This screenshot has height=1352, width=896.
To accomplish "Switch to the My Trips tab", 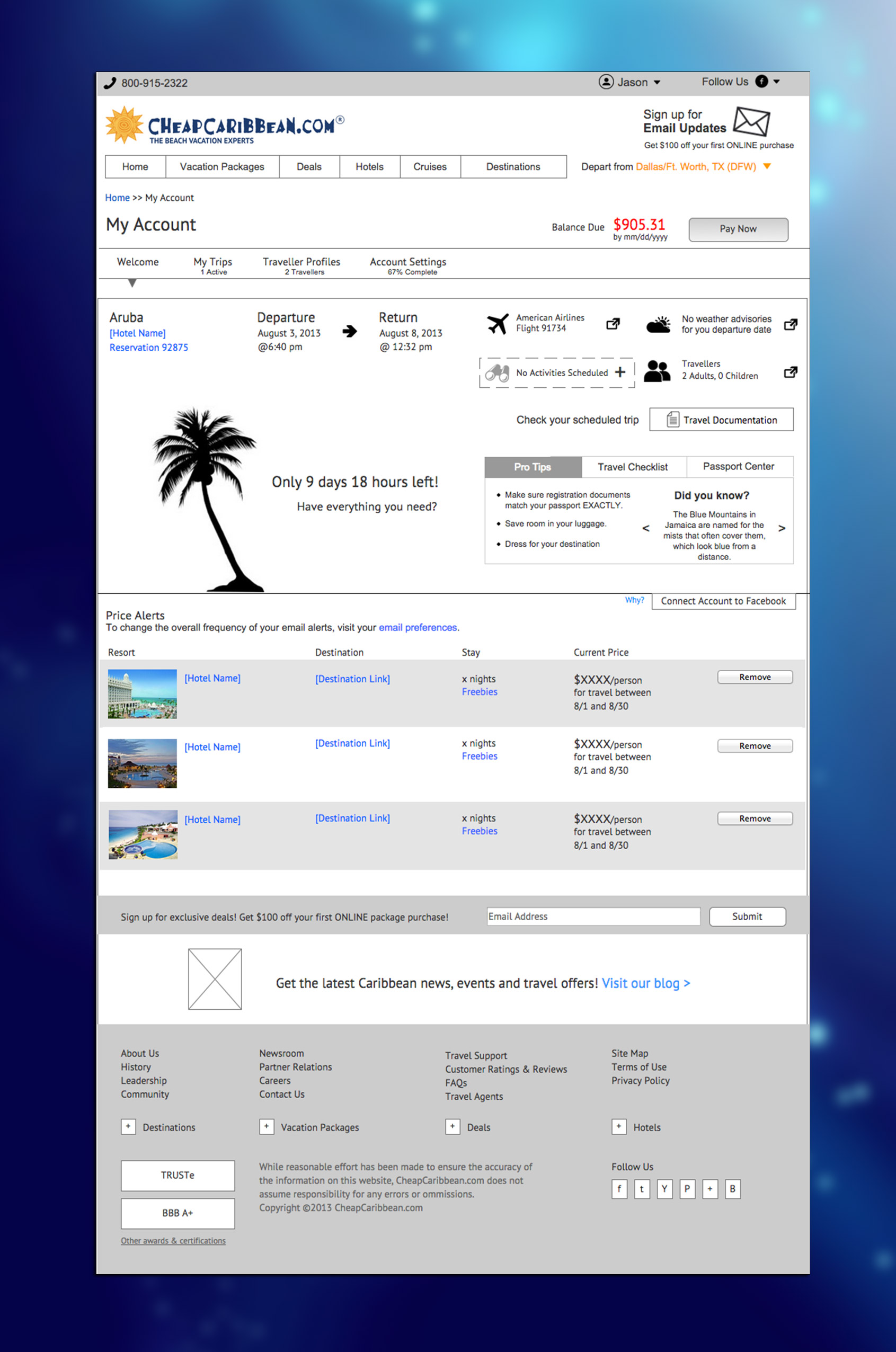I will [x=212, y=265].
